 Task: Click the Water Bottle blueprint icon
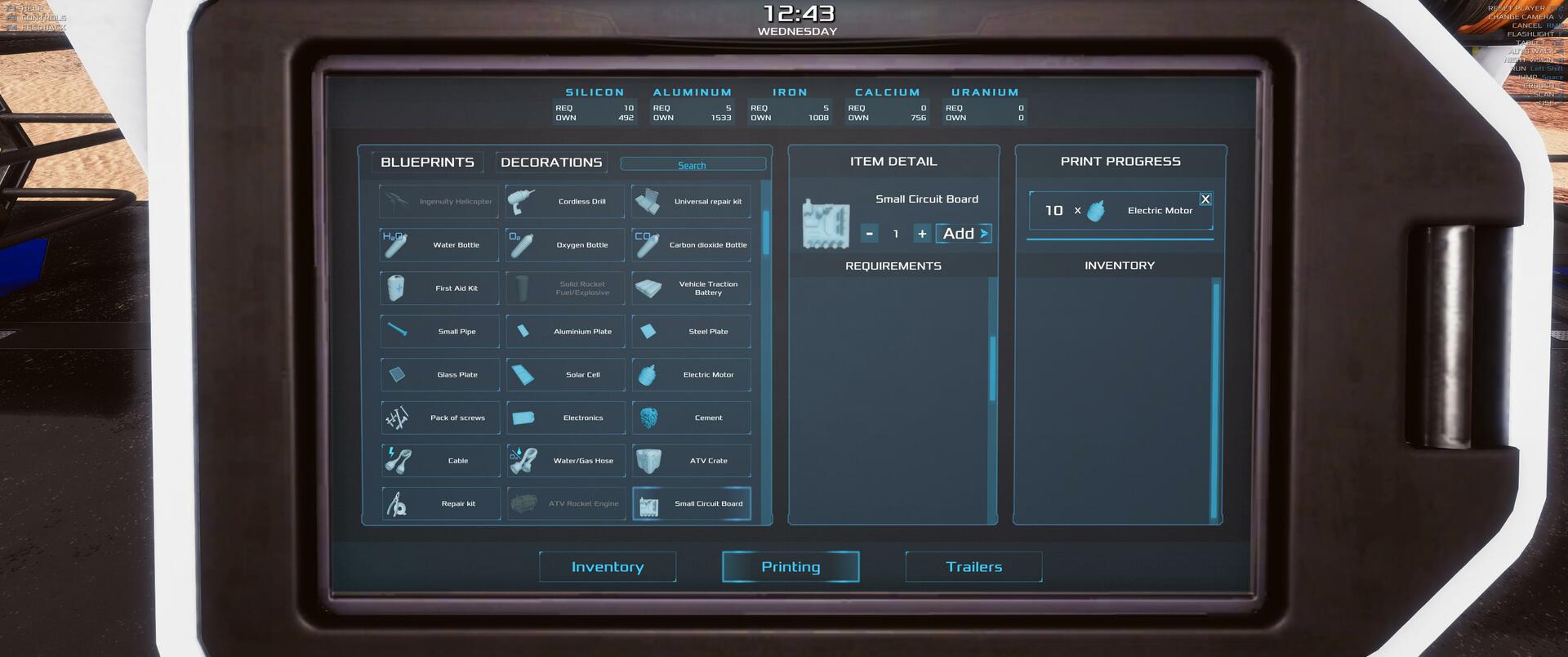click(396, 245)
